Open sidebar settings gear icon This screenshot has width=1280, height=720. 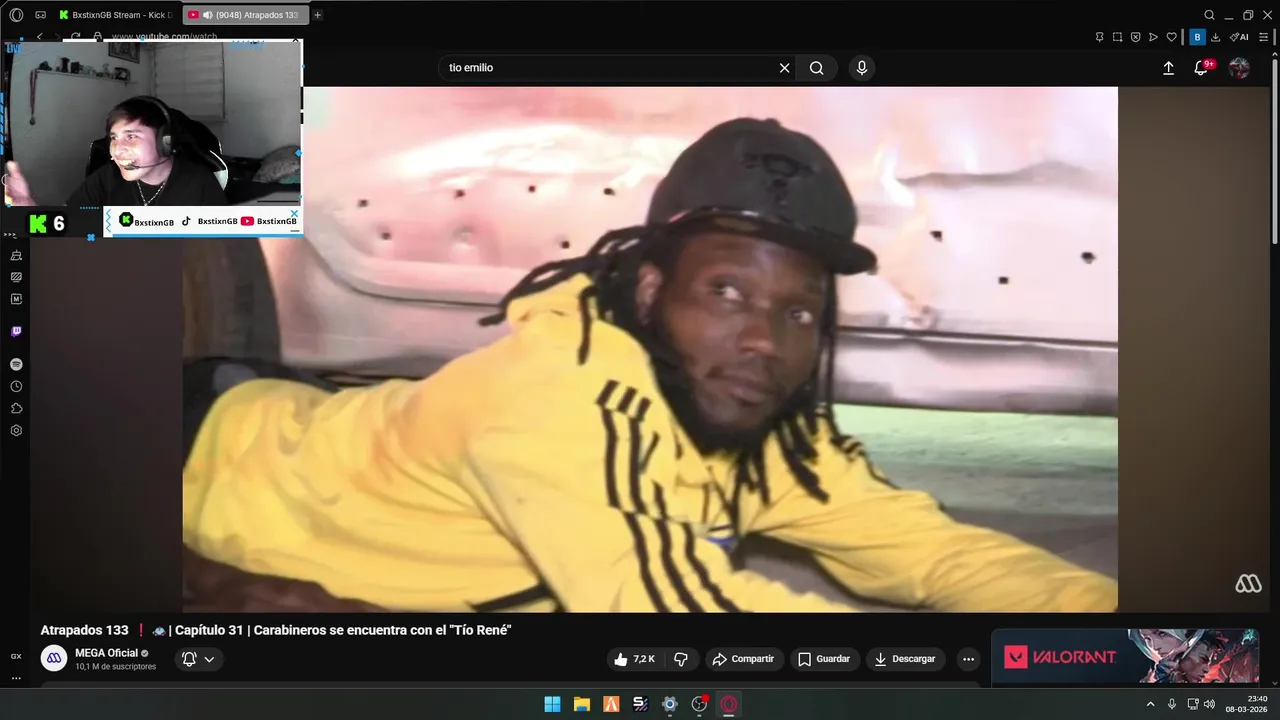pos(16,430)
